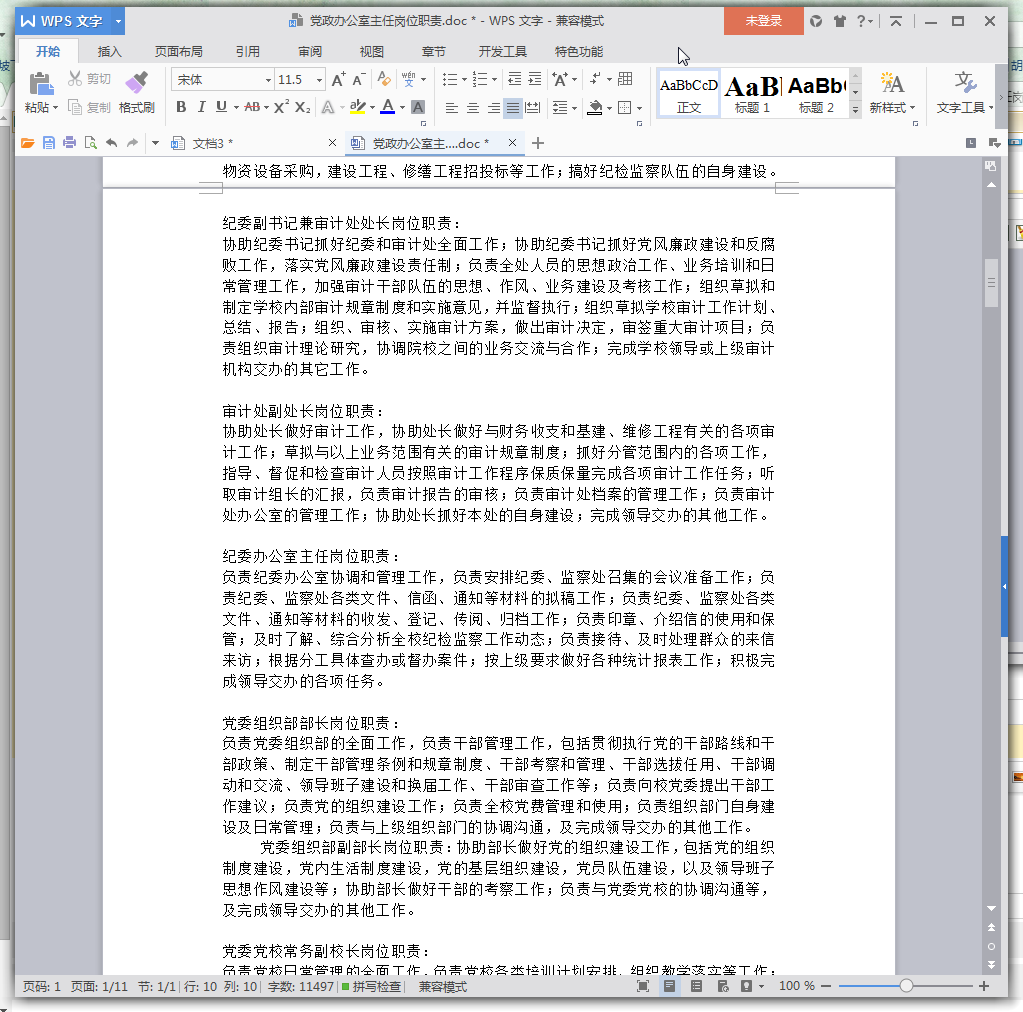Click the center alignment icon
Screen dimensions: 1023x1012
pos(473,108)
